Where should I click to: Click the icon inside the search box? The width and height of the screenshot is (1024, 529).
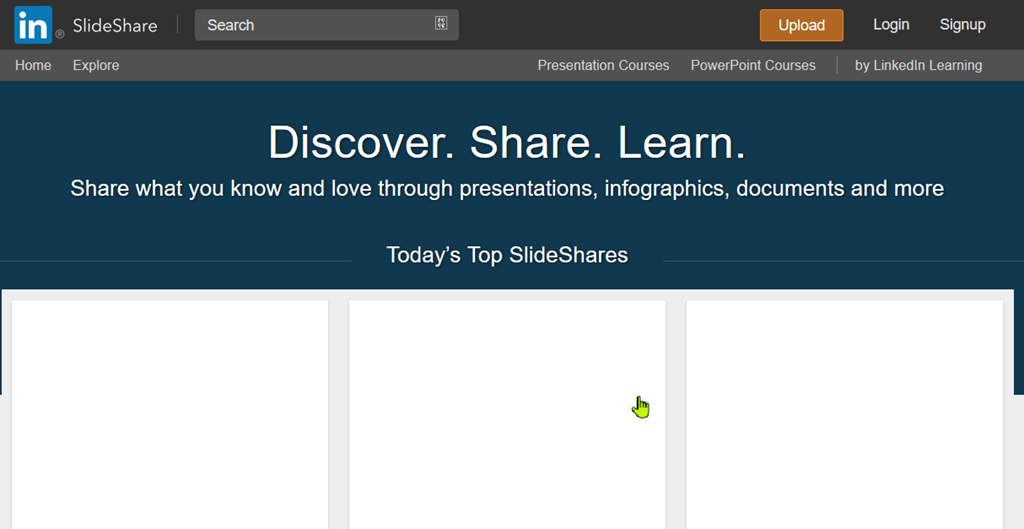pos(441,24)
